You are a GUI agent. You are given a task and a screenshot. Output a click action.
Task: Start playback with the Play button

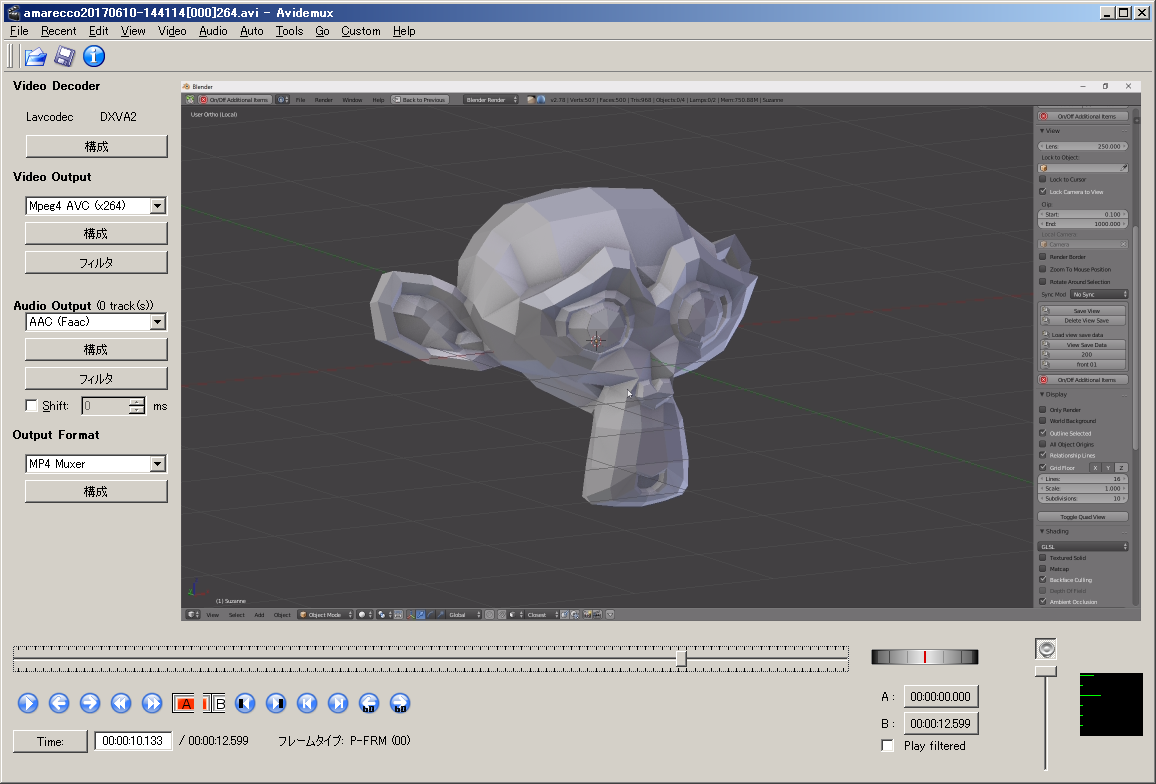pos(28,704)
